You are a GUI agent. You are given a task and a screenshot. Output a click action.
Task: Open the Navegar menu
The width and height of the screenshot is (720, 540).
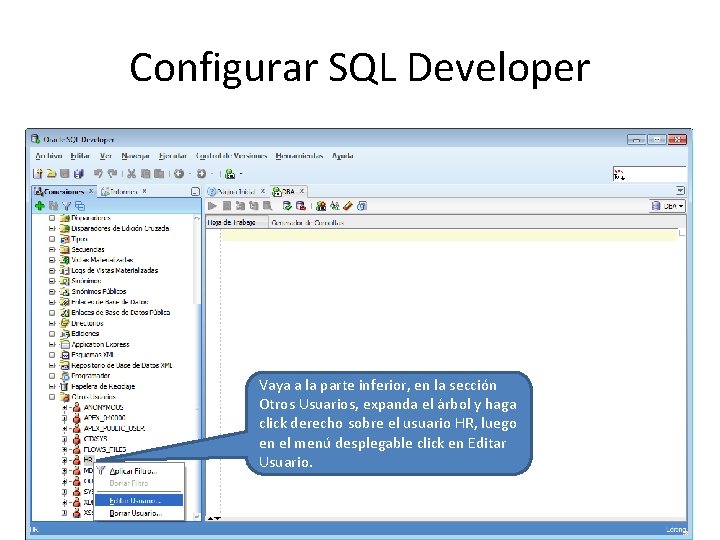click(x=135, y=156)
